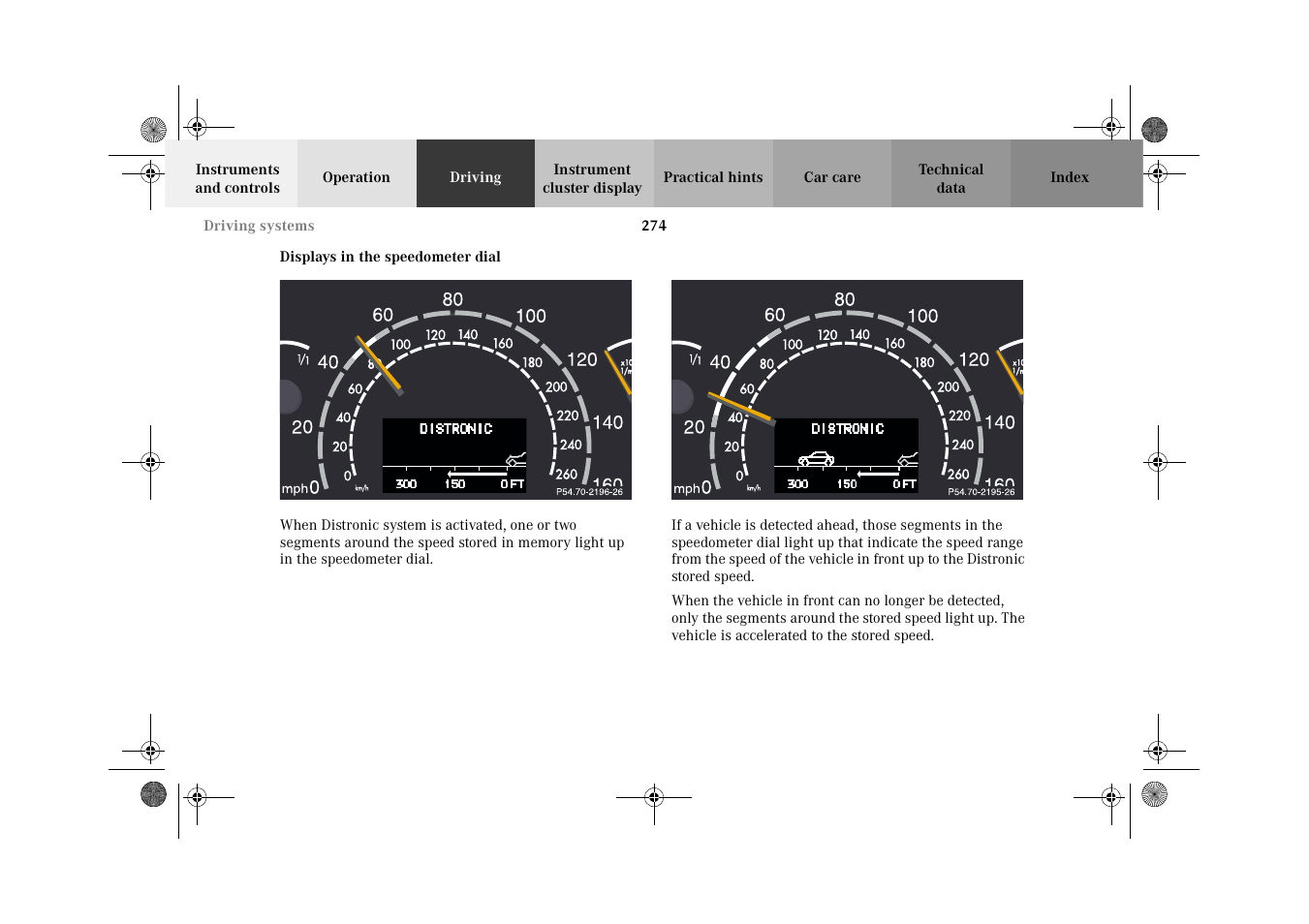Switch to the Technical data tab
This screenshot has width=1309, height=924.
click(951, 173)
